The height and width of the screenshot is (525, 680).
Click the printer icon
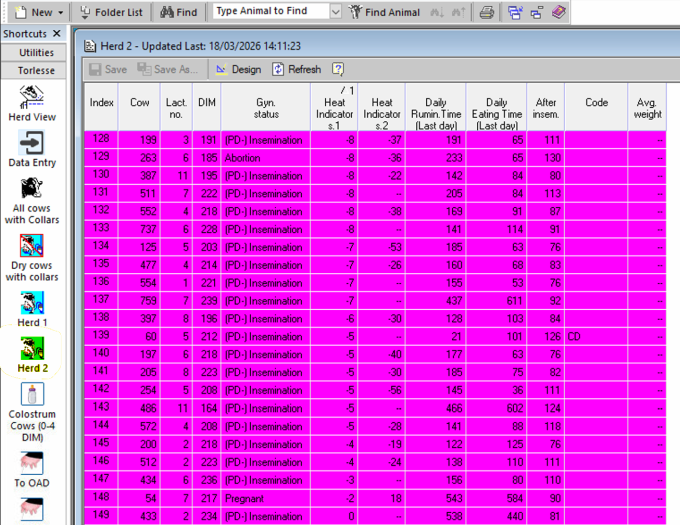pos(487,12)
